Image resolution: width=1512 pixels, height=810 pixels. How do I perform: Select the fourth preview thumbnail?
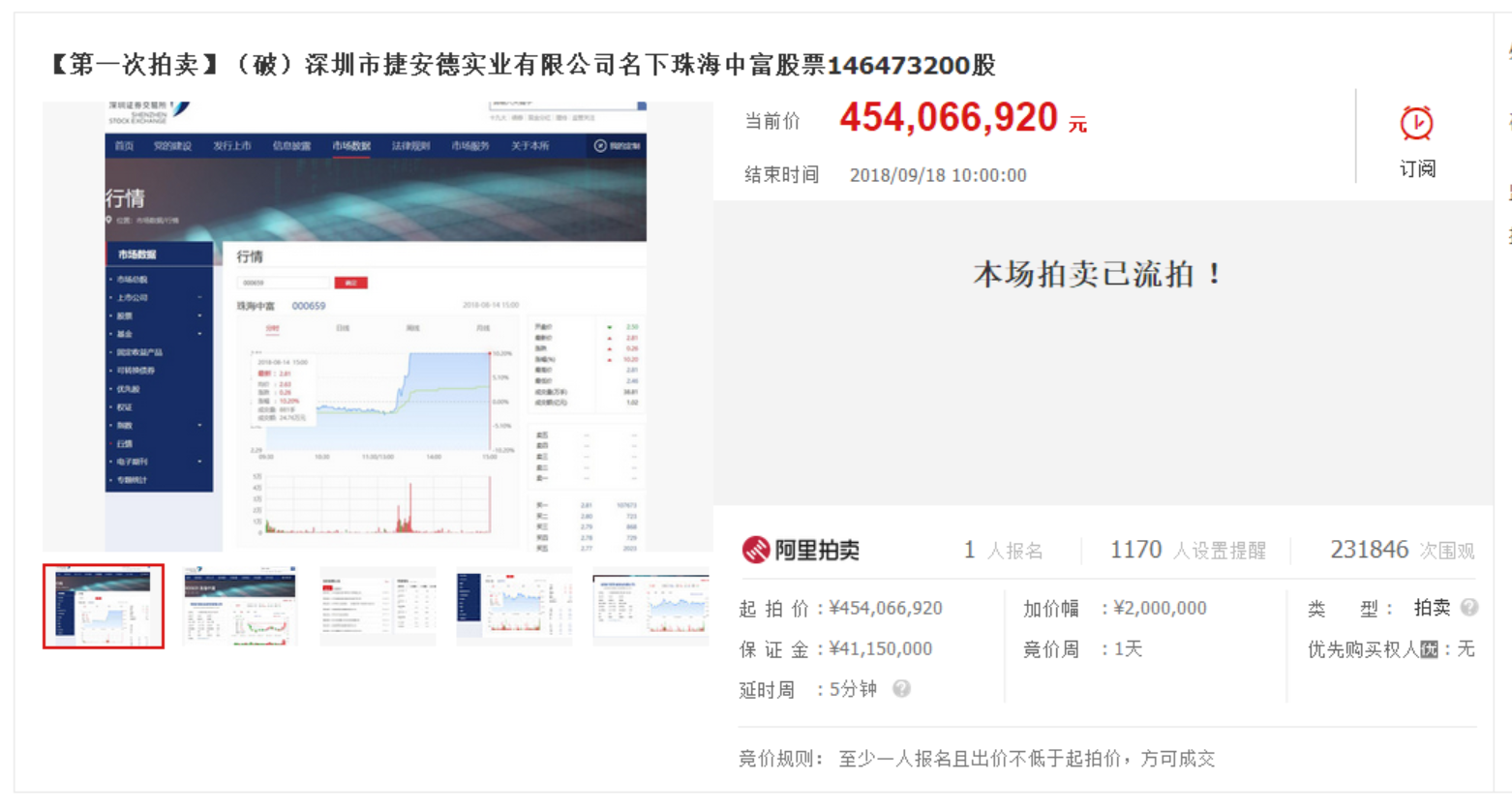tap(514, 607)
